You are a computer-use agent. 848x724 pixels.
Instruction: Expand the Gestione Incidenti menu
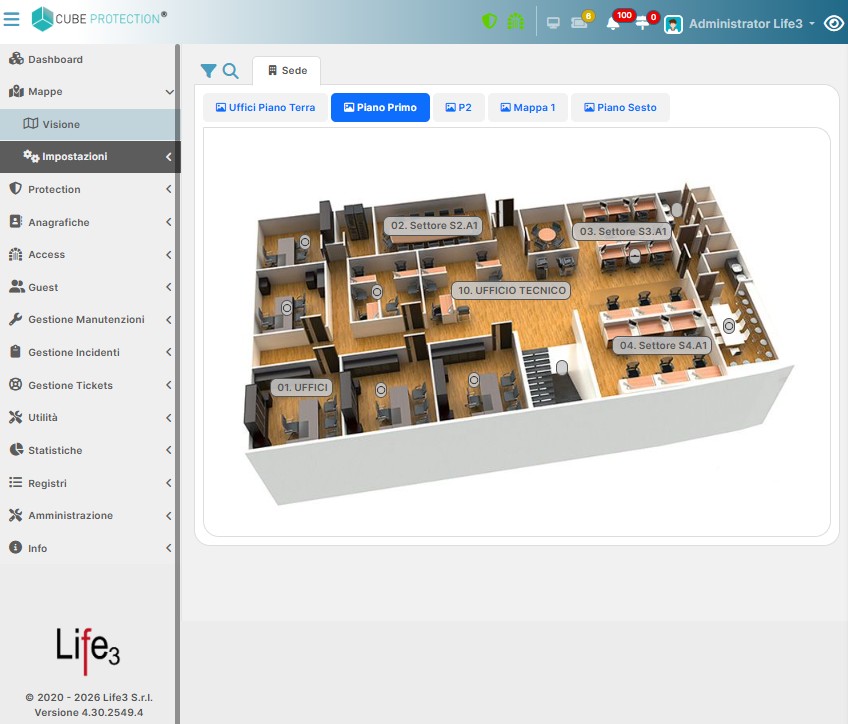point(90,352)
